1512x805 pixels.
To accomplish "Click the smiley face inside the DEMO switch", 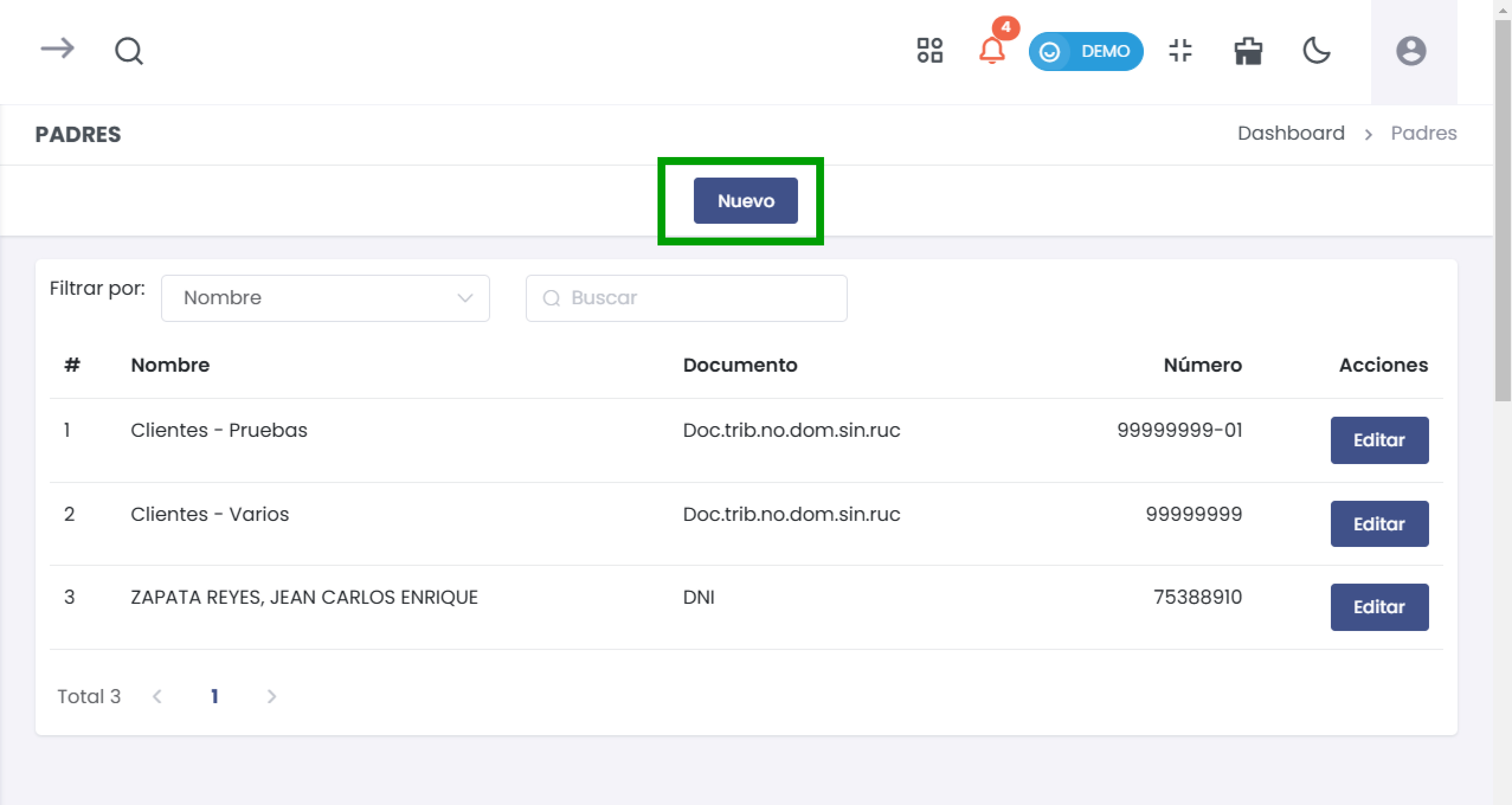I will [1050, 52].
